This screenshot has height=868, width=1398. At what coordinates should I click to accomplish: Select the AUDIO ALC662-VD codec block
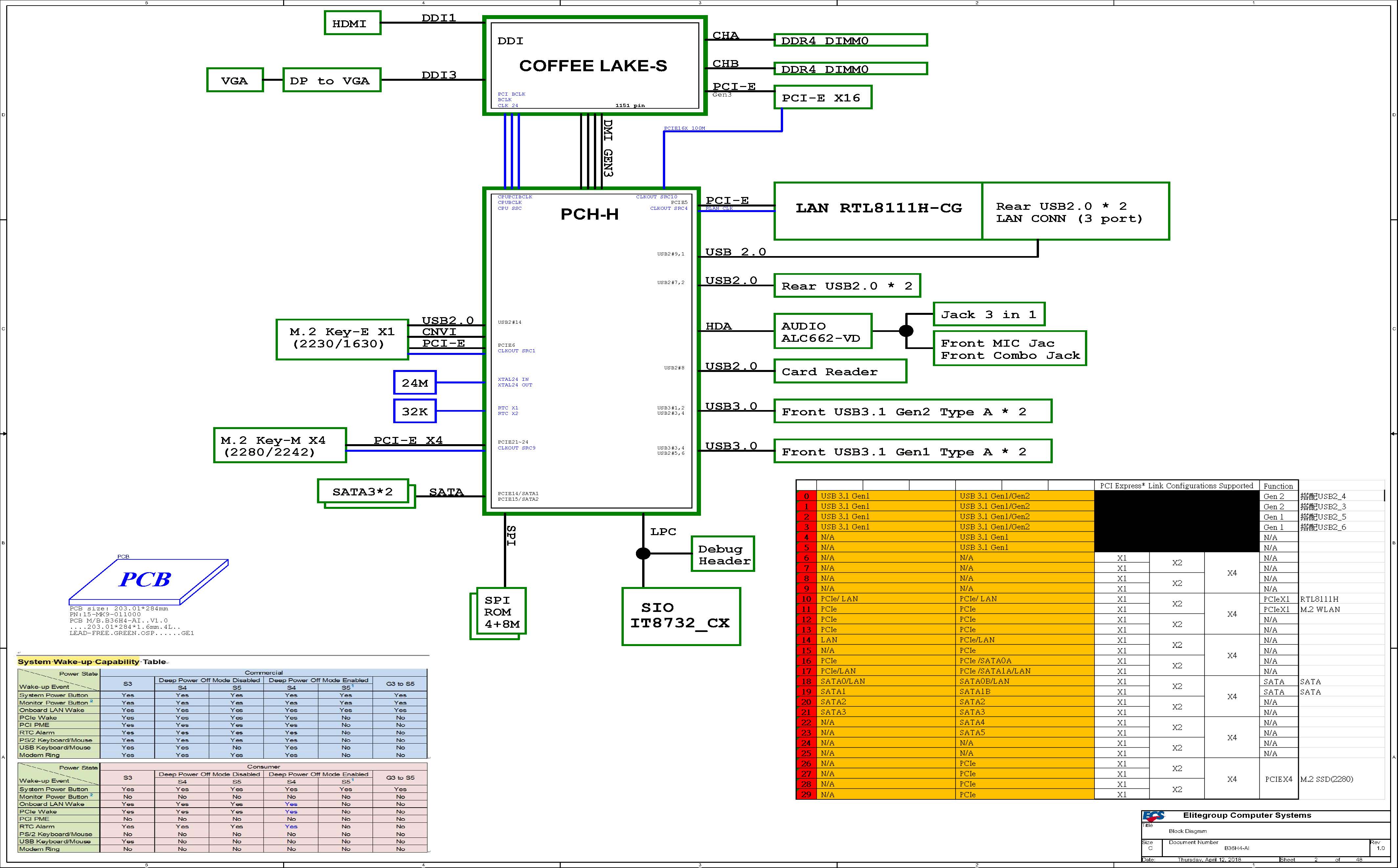click(823, 331)
